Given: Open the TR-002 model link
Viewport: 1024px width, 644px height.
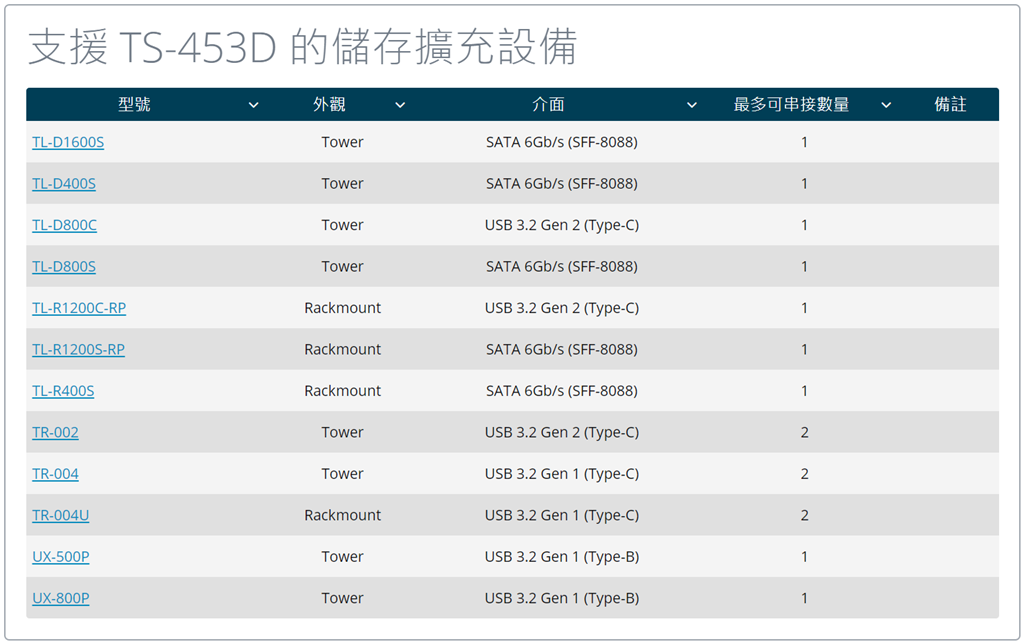Looking at the screenshot, I should pos(56,432).
